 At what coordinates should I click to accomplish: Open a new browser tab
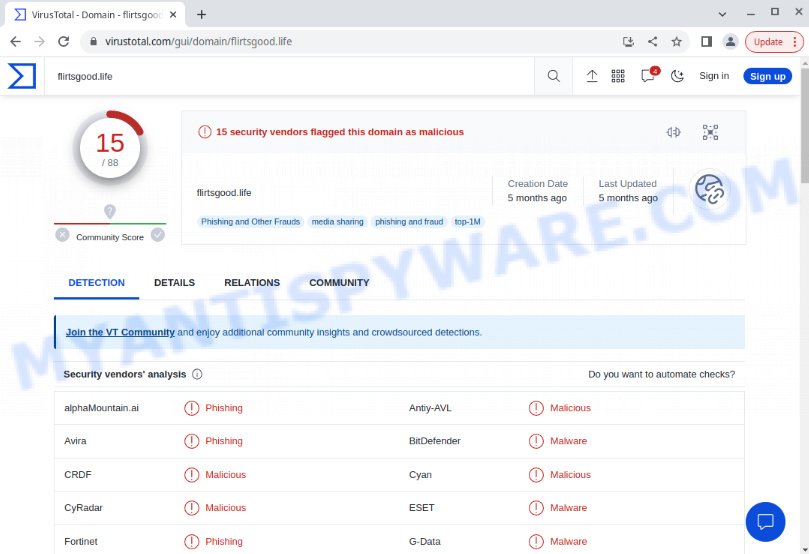tap(201, 14)
